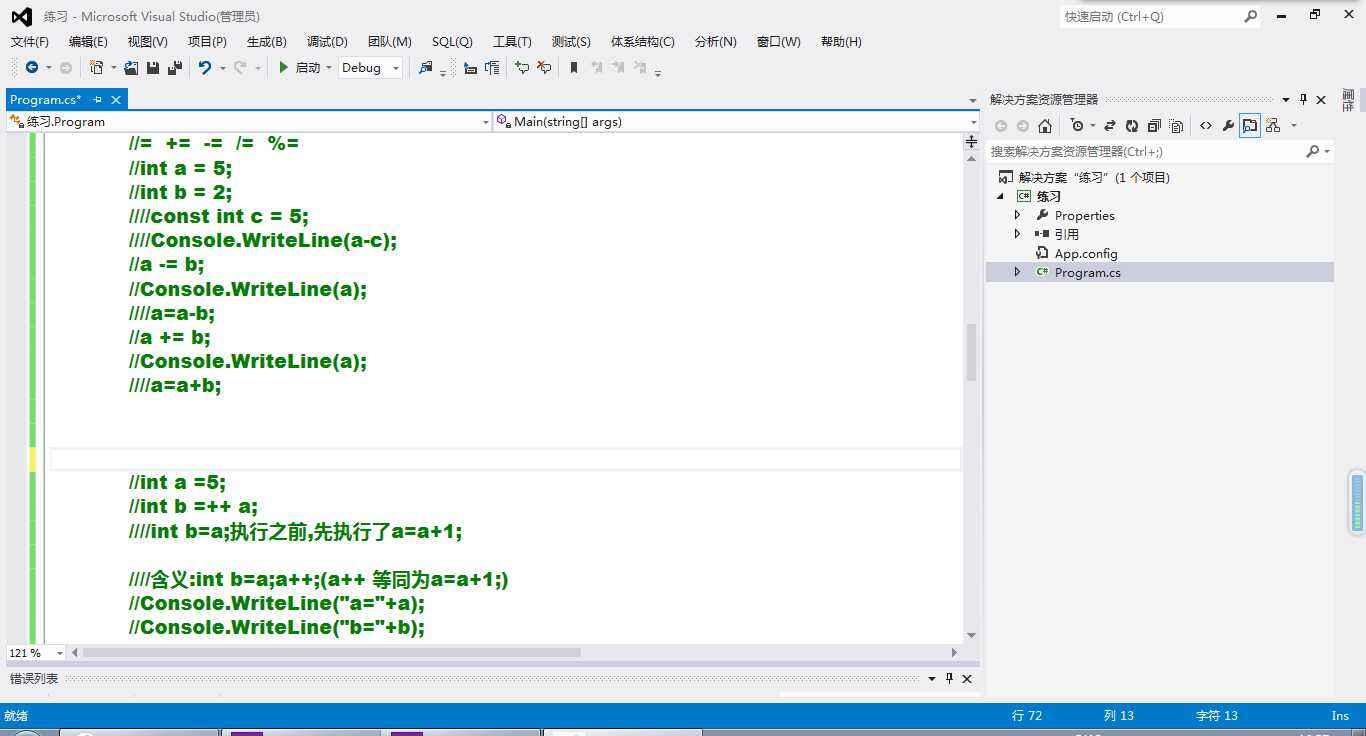Click the magnifier icon in Solution Explorer search
The height and width of the screenshot is (736, 1366).
point(1312,151)
